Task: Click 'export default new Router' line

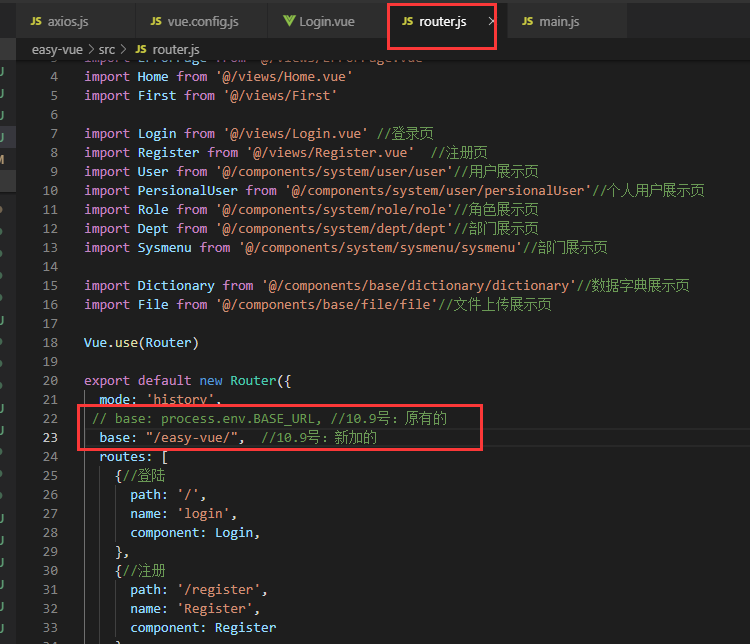Action: [x=188, y=381]
